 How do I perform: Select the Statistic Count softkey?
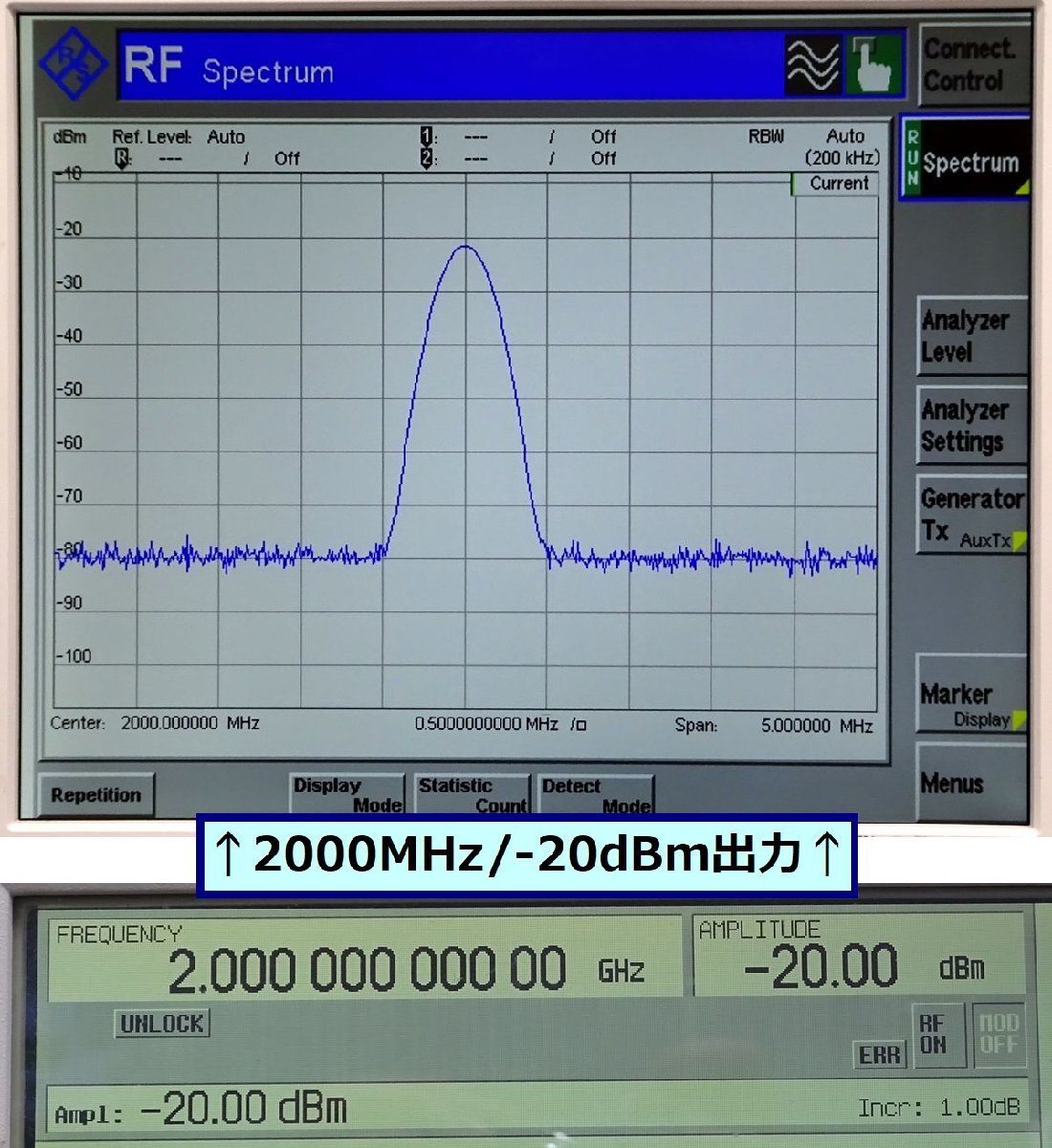(472, 795)
